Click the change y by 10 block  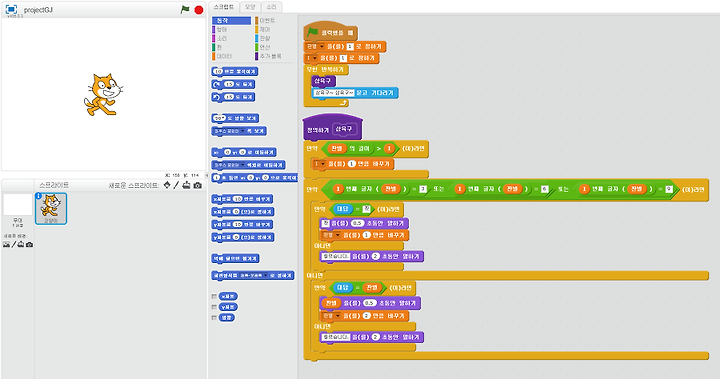click(x=242, y=225)
